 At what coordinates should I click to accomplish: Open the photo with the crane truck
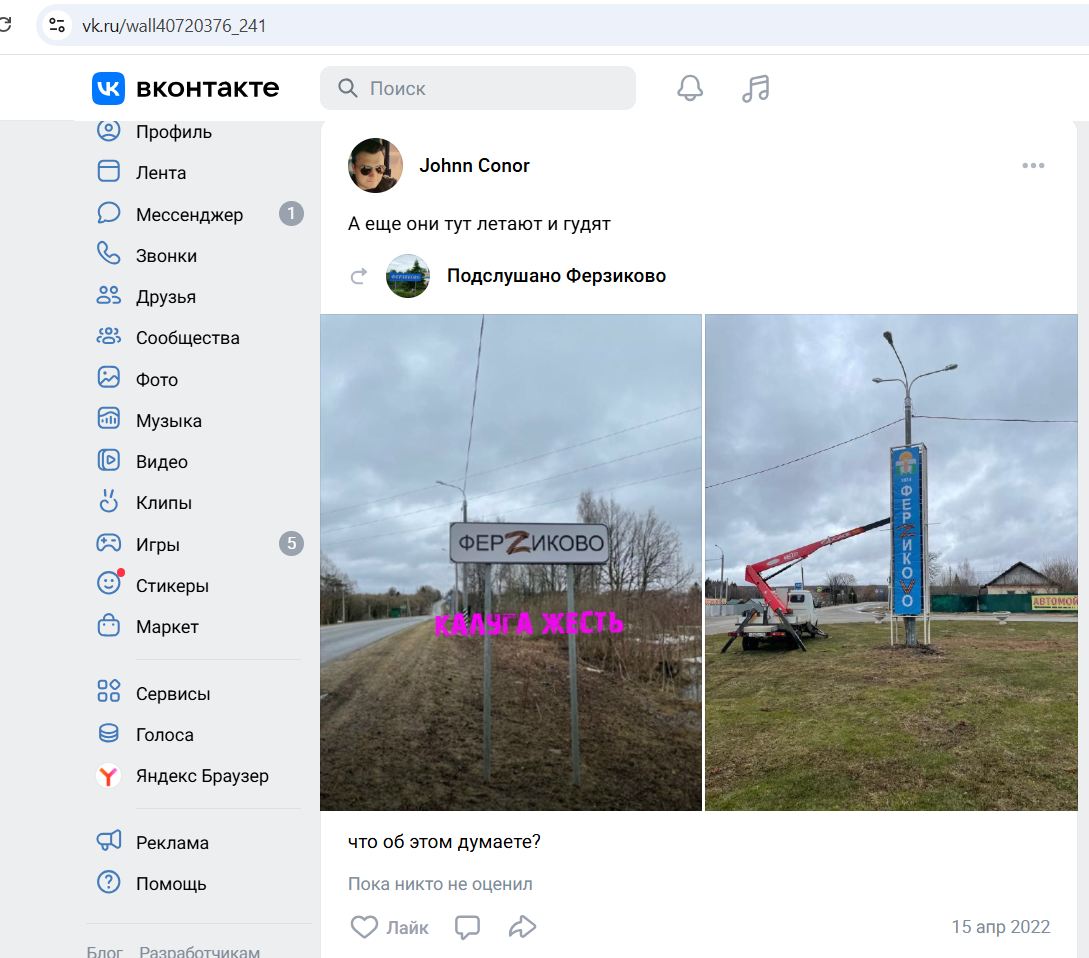(891, 563)
